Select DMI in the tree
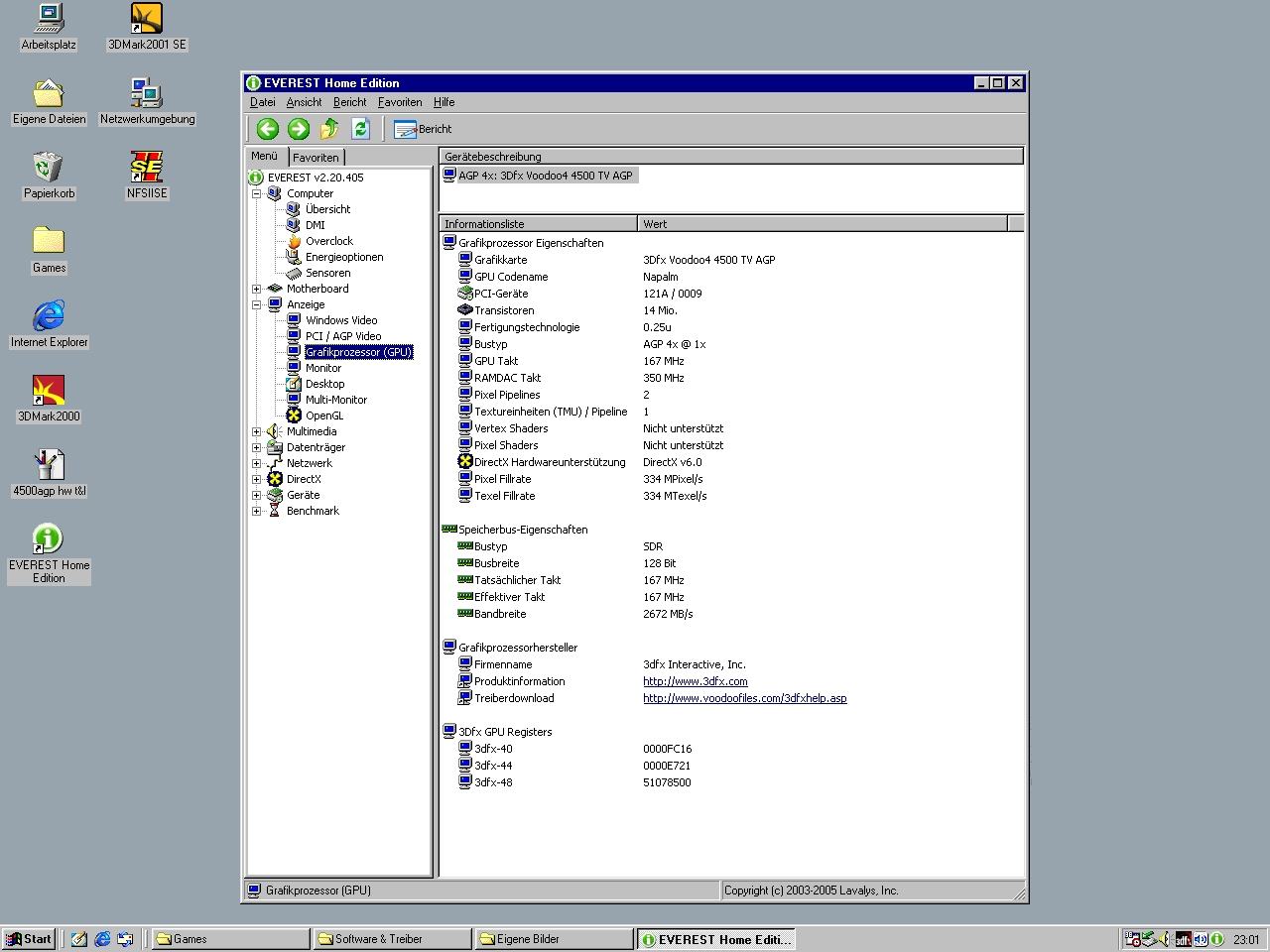1270x952 pixels. pyautogui.click(x=315, y=225)
